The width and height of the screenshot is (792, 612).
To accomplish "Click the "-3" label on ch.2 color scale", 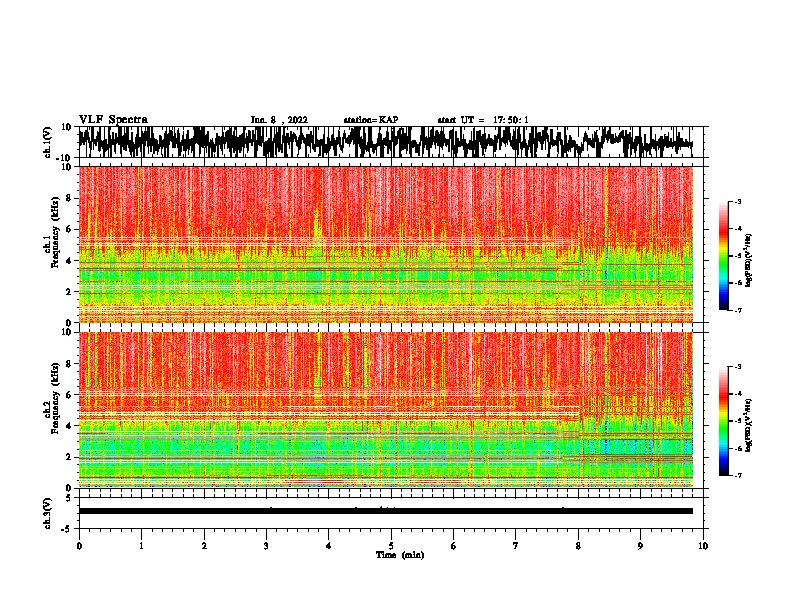I will pos(738,367).
